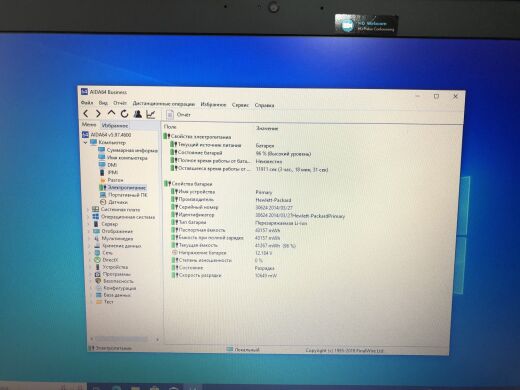Open the IPMI tree item
Viewport: 520px width, 390px height.
pyautogui.click(x=109, y=172)
